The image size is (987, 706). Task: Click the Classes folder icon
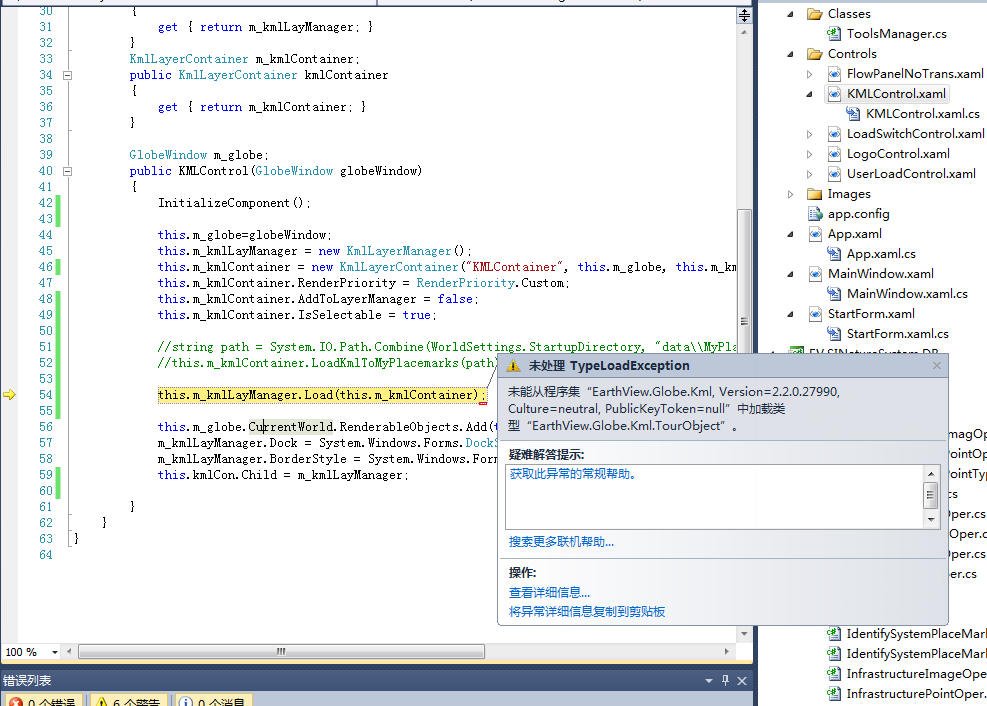tap(815, 14)
